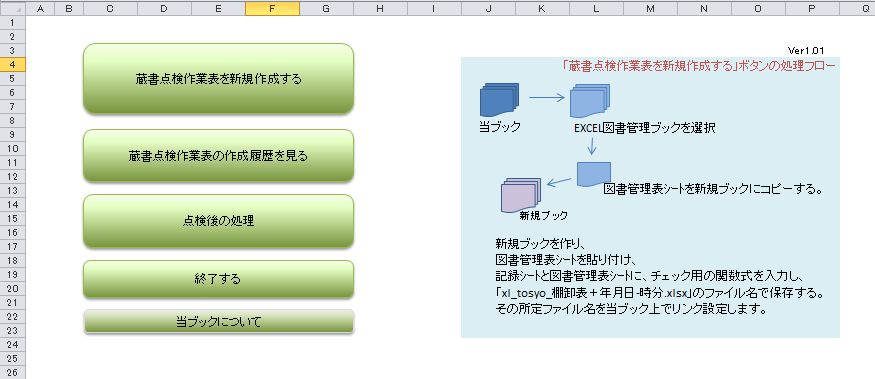Viewport: 875px width, 379px height.
Task: Click the arrow pointing to 新規ブック
Action: (559, 181)
